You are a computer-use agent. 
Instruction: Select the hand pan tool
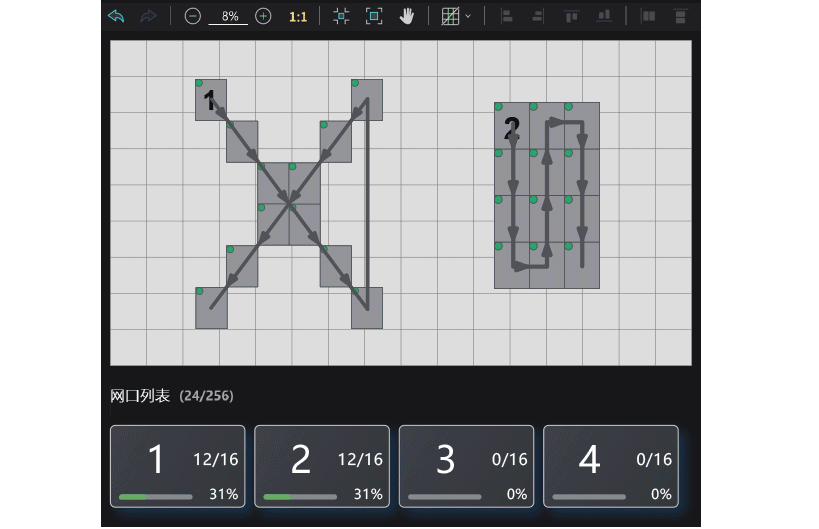407,16
